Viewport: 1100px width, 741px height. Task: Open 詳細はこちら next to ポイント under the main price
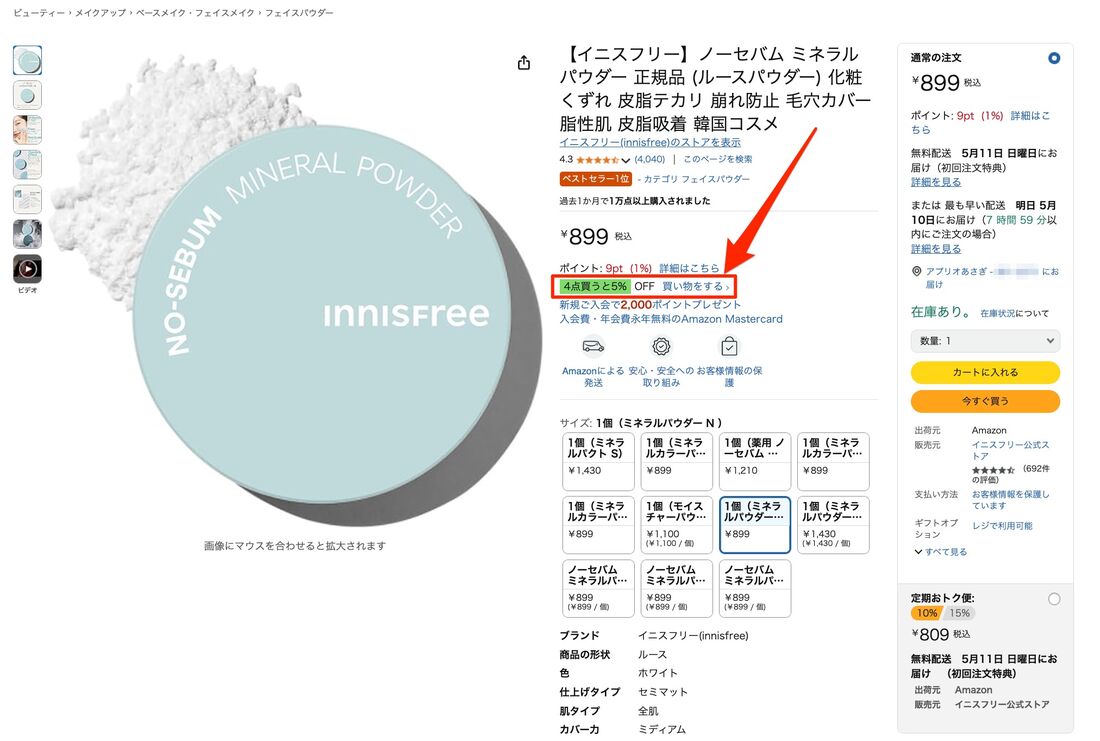tap(689, 268)
